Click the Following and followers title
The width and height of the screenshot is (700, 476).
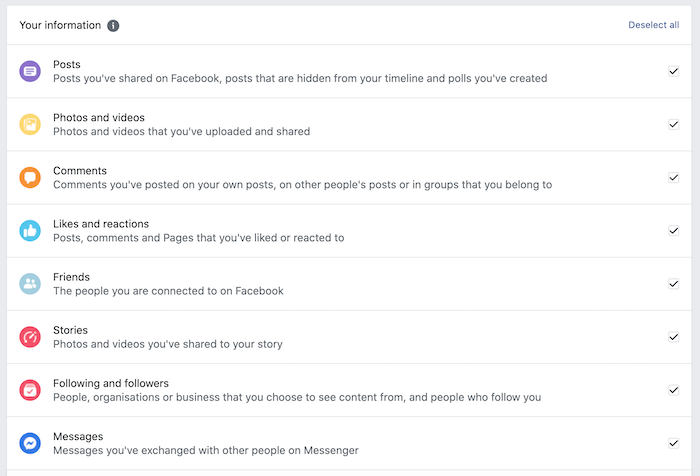(111, 383)
